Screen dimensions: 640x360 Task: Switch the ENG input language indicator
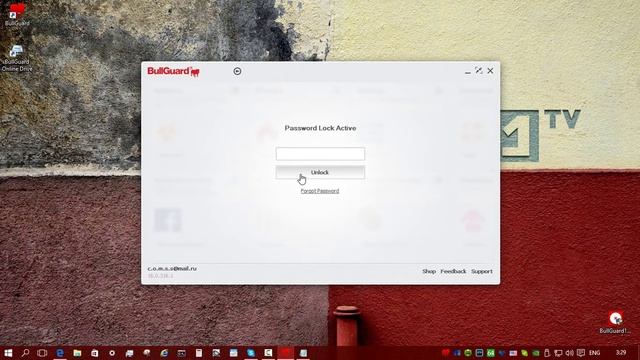pos(595,353)
